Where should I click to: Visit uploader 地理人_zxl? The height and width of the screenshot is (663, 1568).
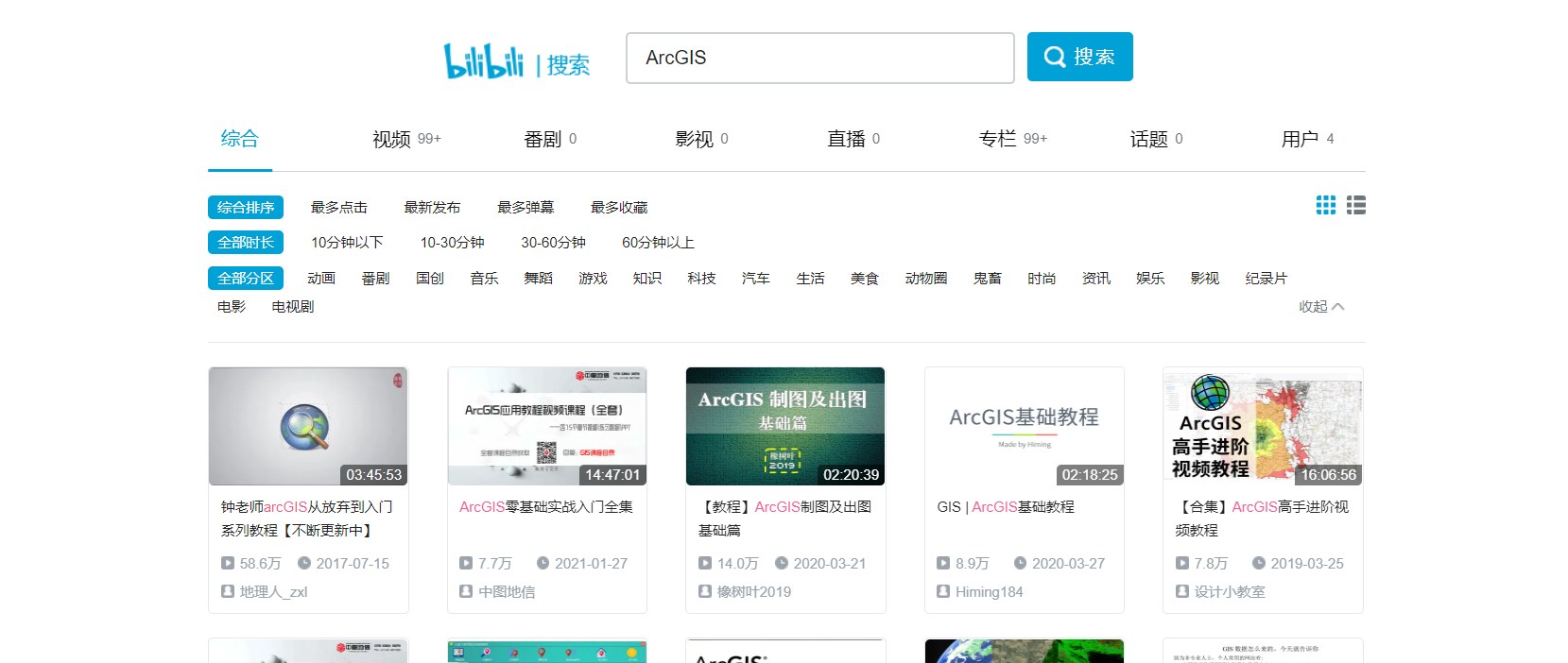[273, 591]
